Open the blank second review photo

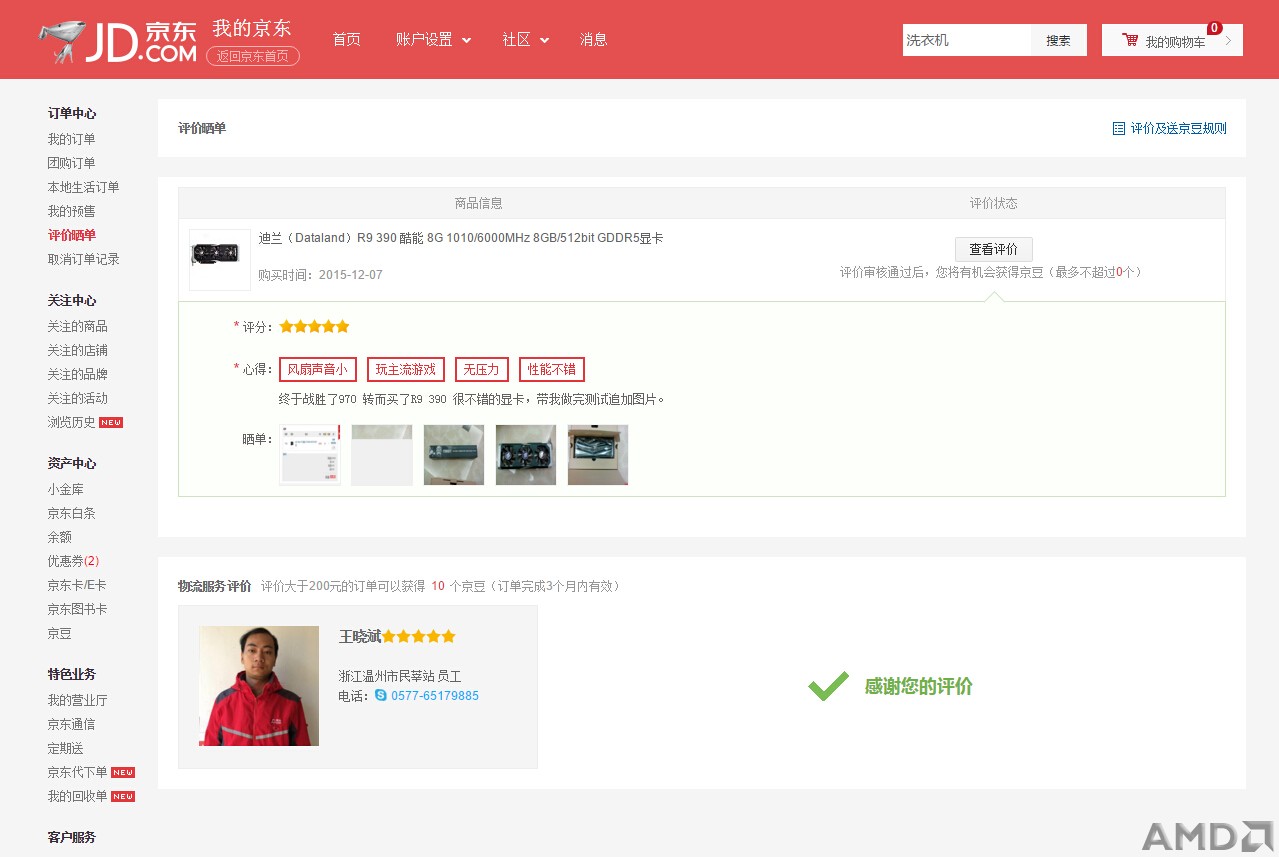(382, 455)
